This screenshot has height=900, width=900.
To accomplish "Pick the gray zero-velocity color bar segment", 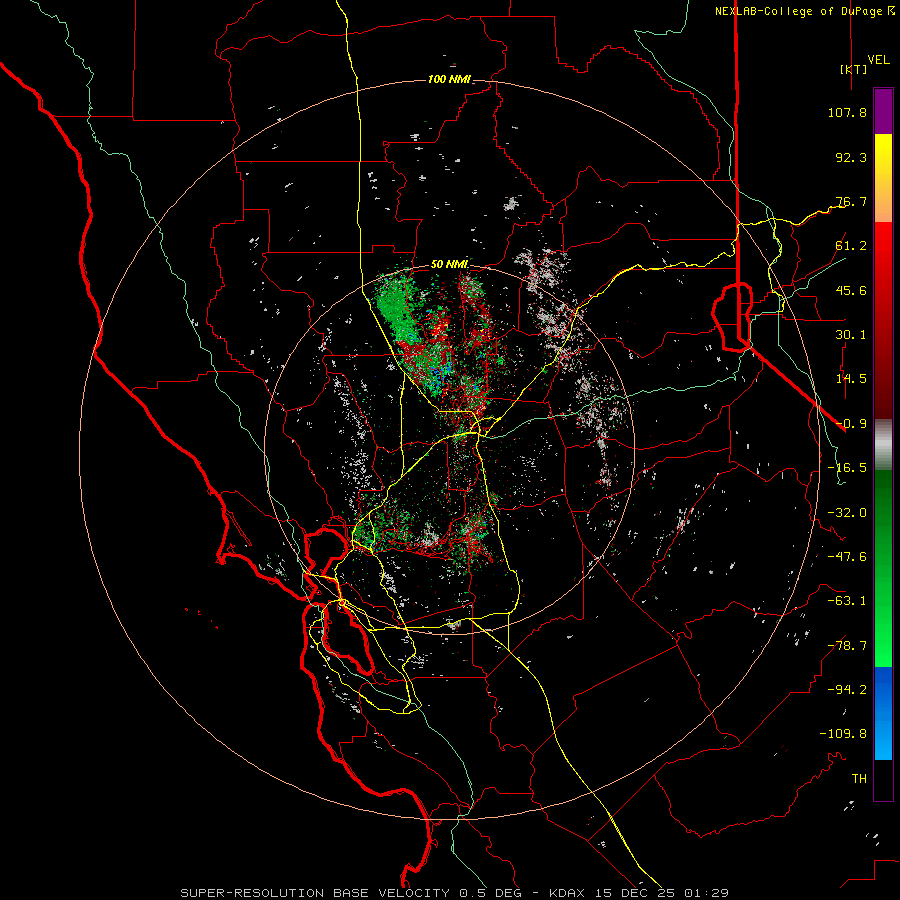I will coord(883,445).
